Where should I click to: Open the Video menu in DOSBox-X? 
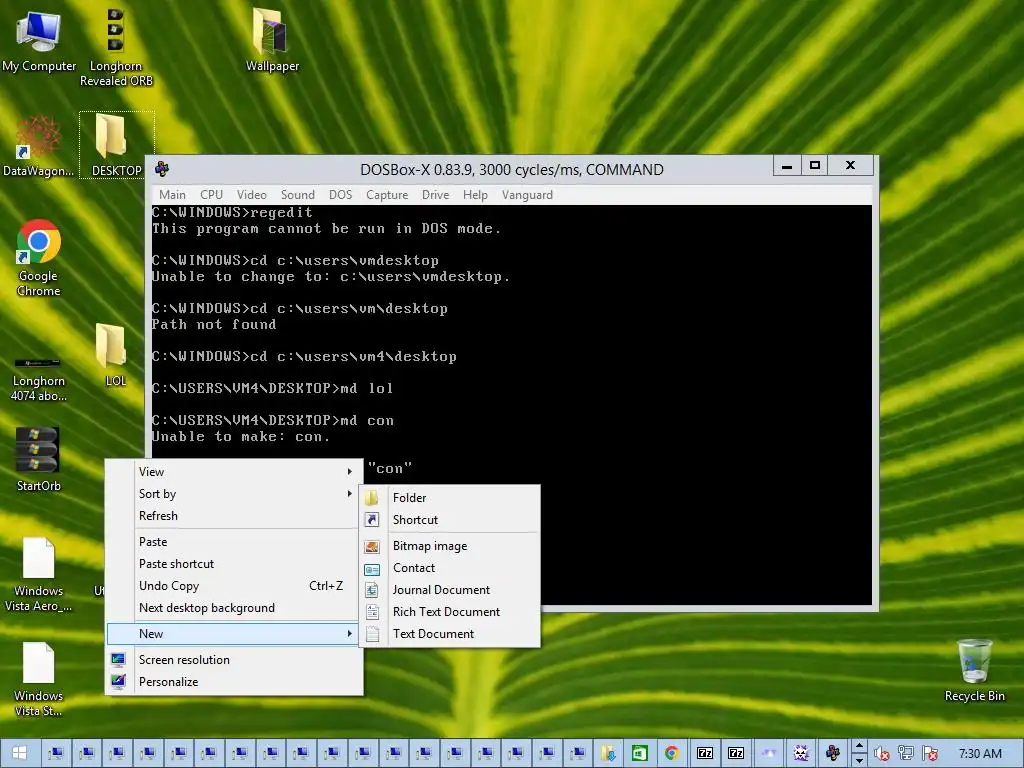[251, 195]
